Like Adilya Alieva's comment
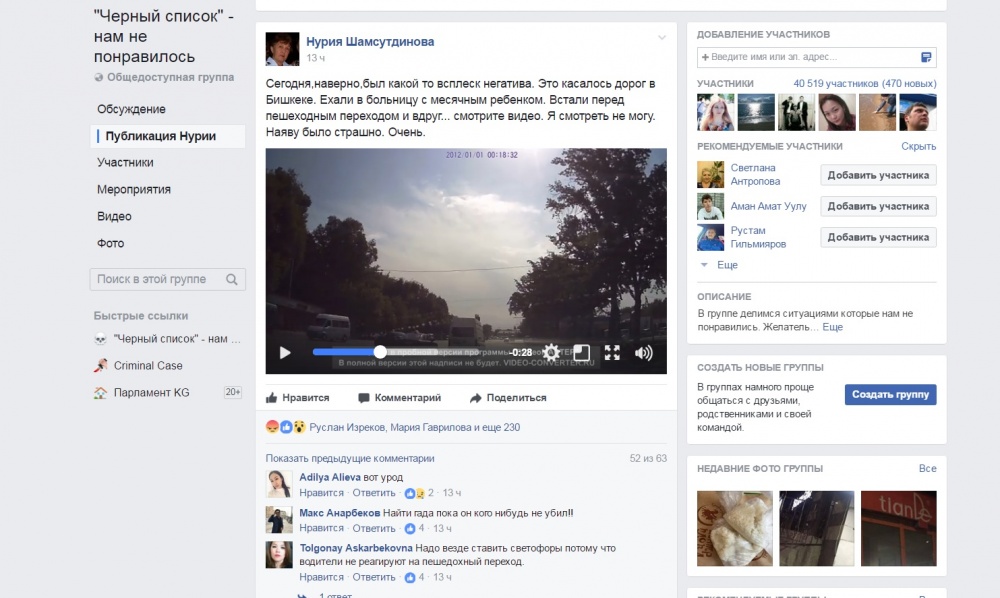This screenshot has width=1000, height=598. [321, 493]
